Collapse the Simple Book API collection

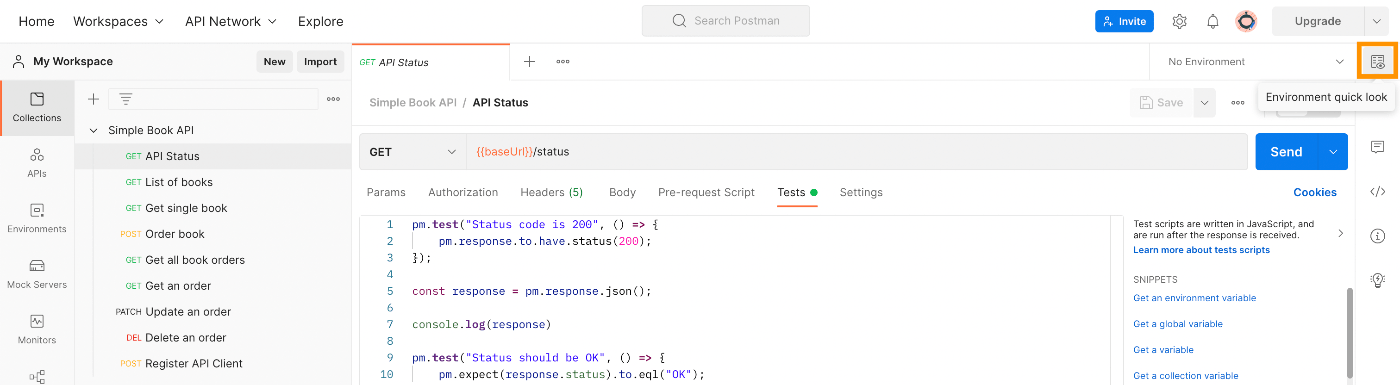click(95, 130)
